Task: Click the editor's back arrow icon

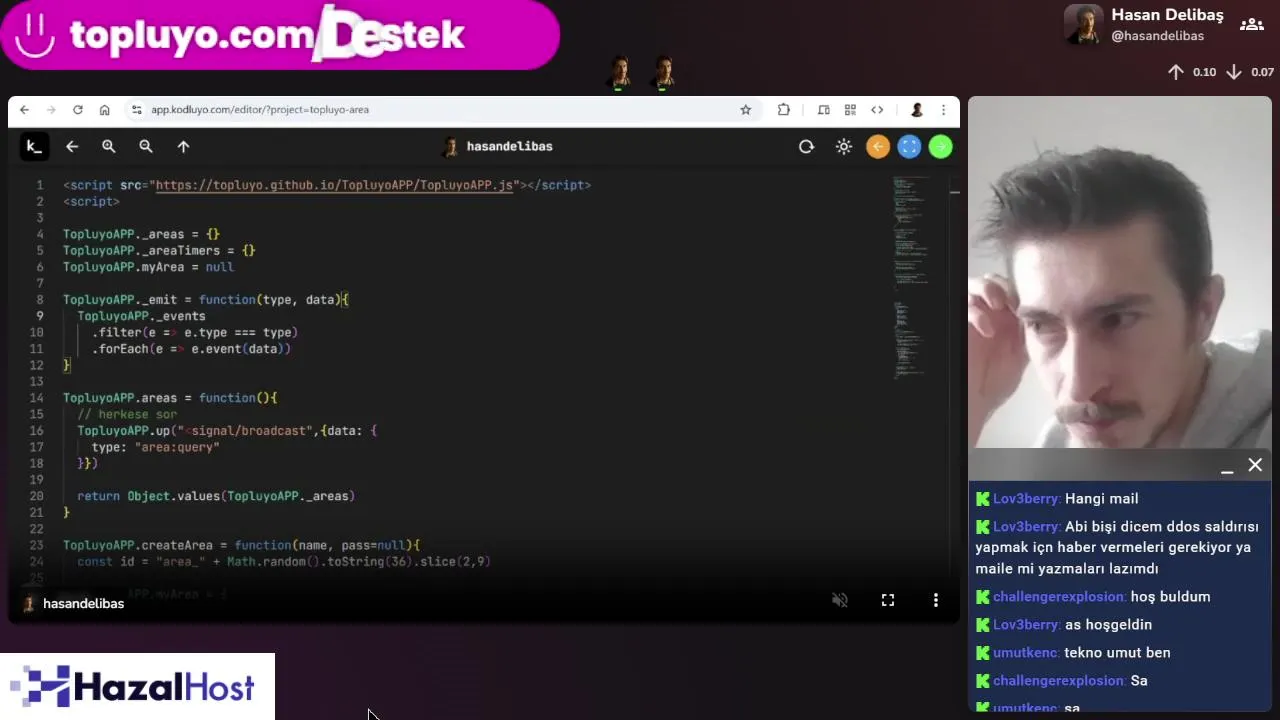Action: click(72, 147)
